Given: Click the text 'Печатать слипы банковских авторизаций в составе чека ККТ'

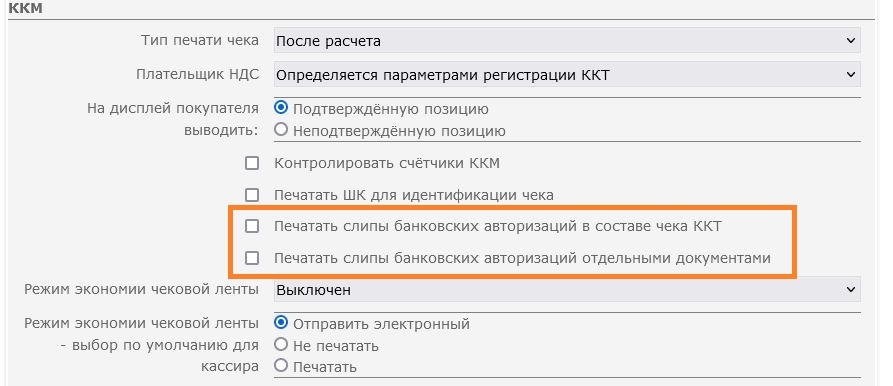Looking at the screenshot, I should pos(498,227).
